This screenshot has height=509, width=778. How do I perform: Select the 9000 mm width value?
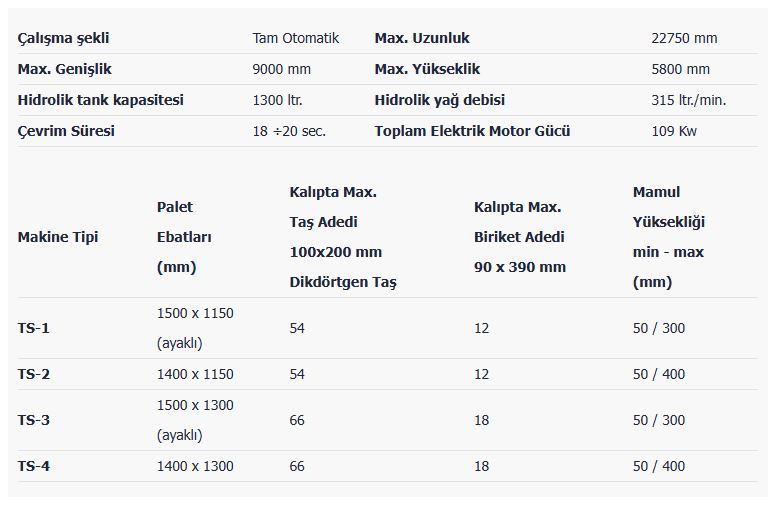click(282, 69)
